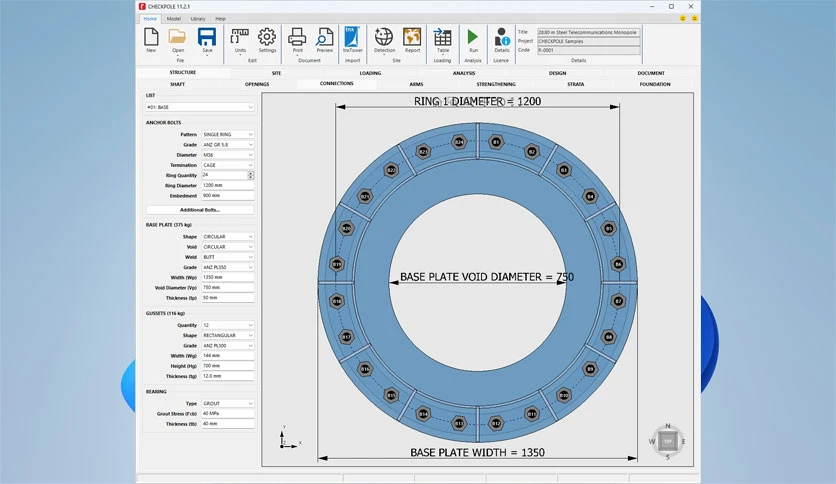Open the FOUNDATION sub-tab

pyautogui.click(x=655, y=84)
